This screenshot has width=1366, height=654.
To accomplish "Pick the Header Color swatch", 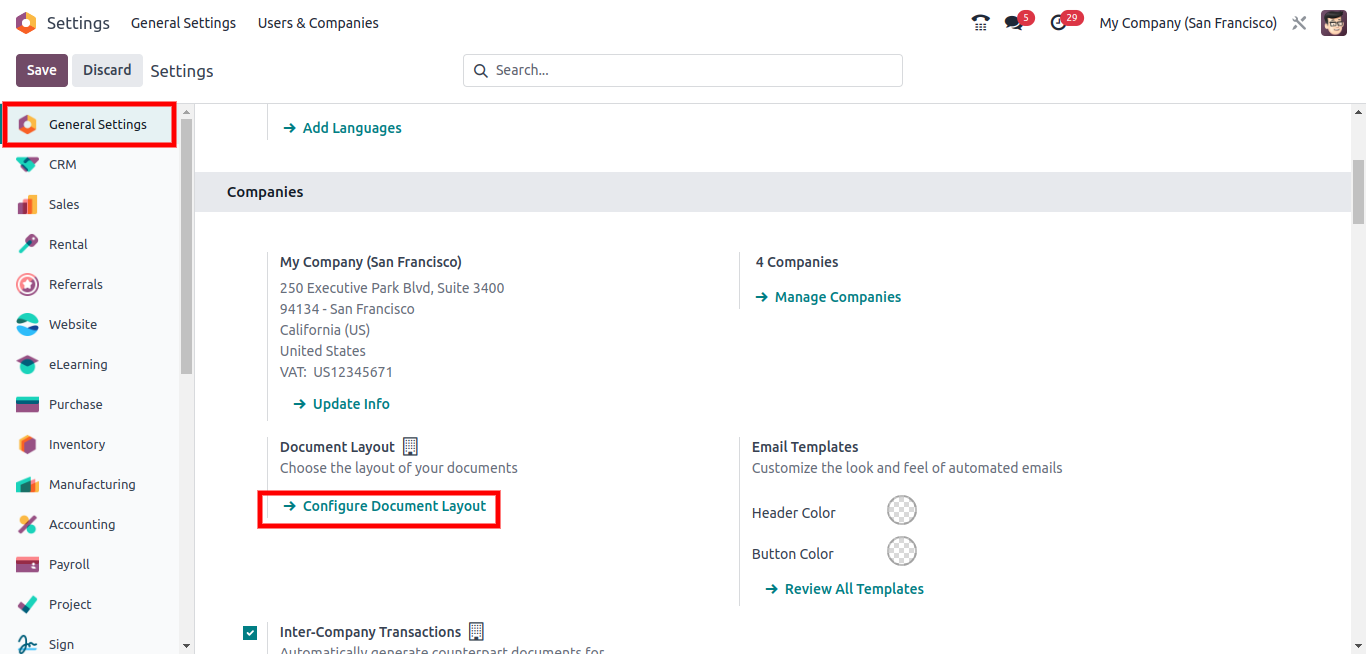I will click(902, 510).
